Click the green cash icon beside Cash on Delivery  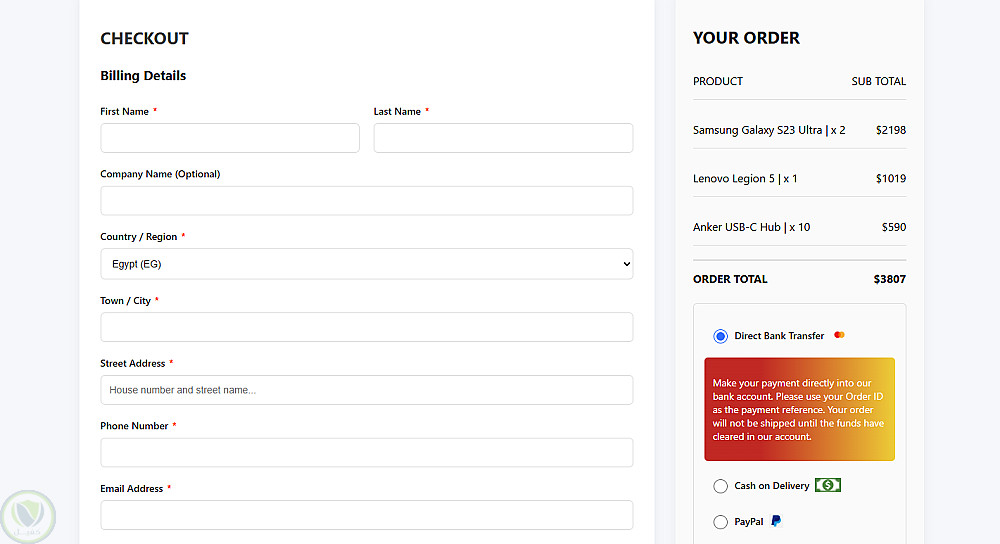(828, 485)
